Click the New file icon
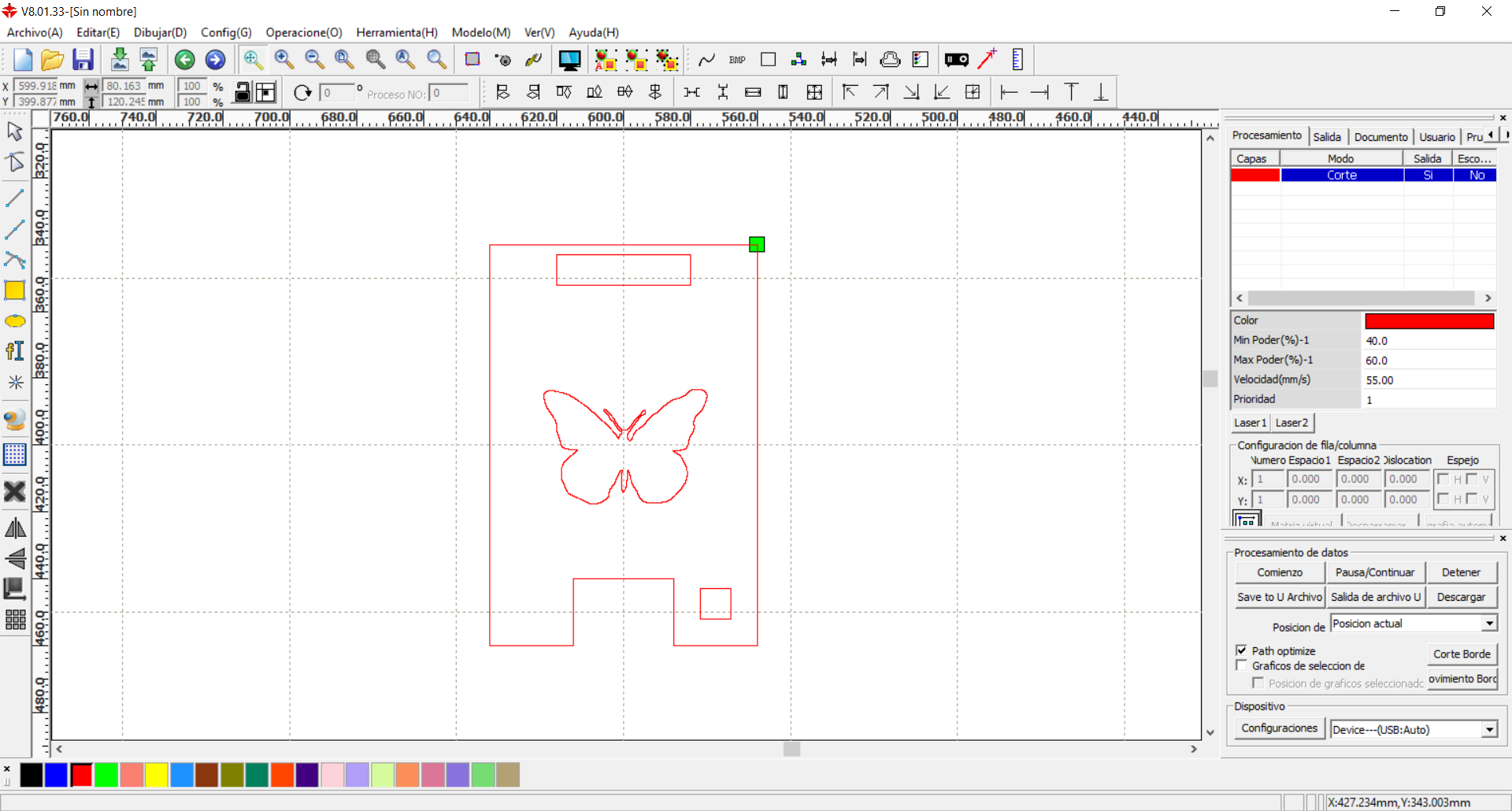 point(22,60)
